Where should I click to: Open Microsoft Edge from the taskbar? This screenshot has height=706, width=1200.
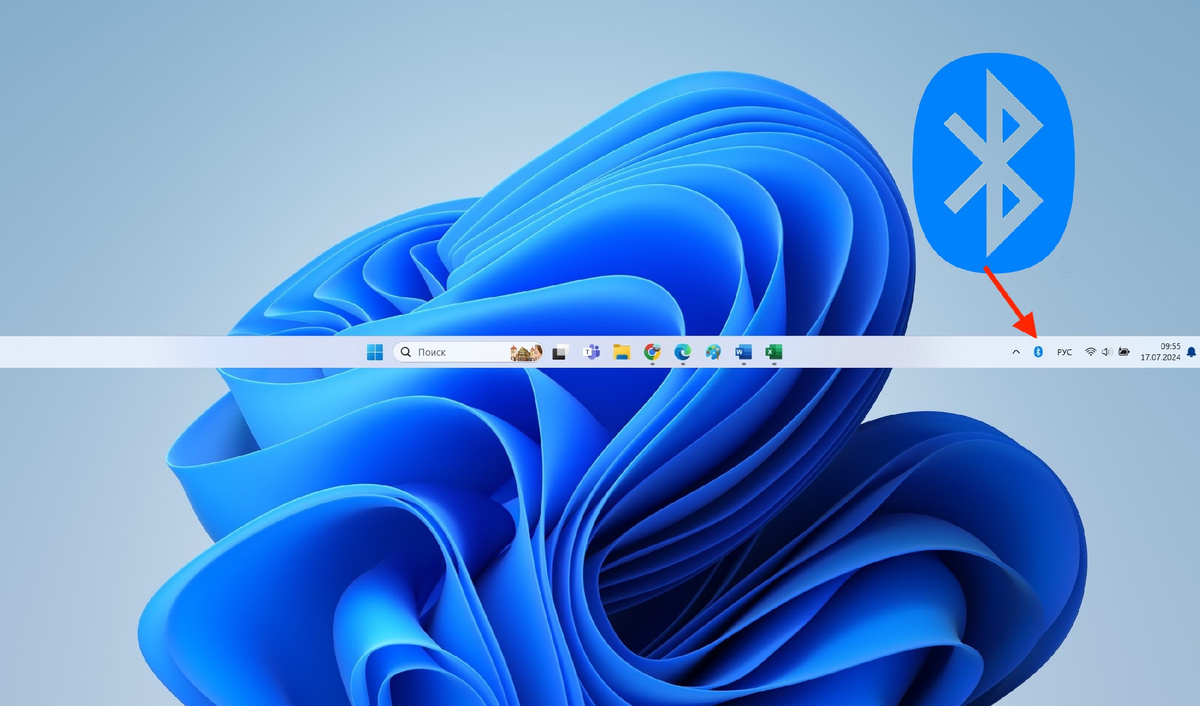click(683, 352)
